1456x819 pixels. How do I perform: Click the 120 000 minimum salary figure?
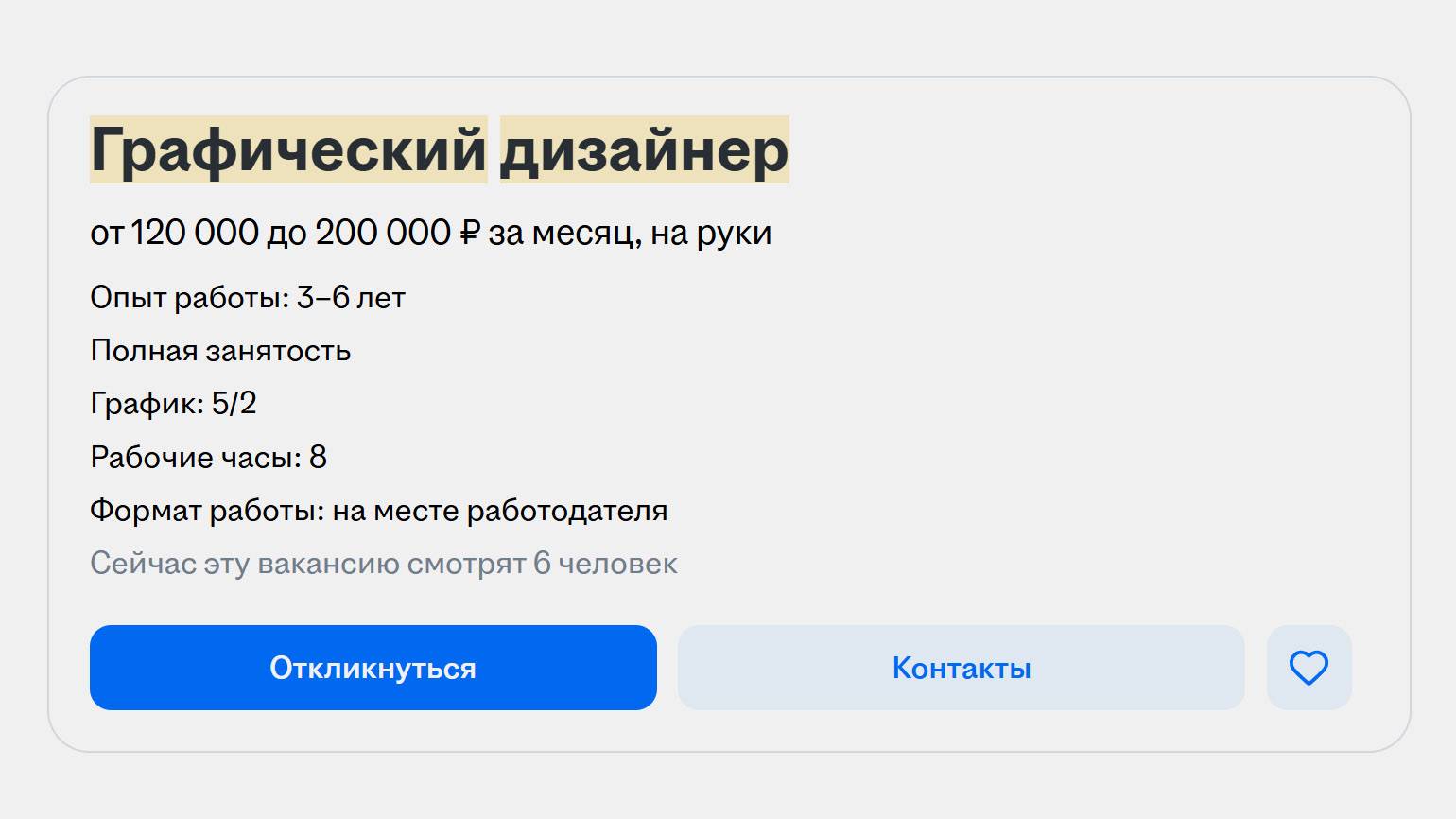[x=195, y=233]
